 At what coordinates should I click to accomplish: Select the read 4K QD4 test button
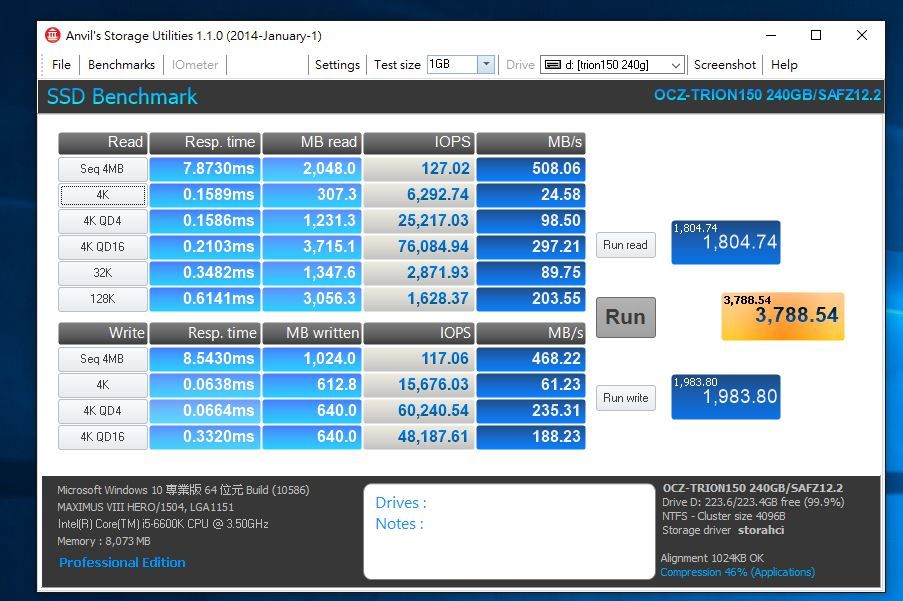click(103, 221)
